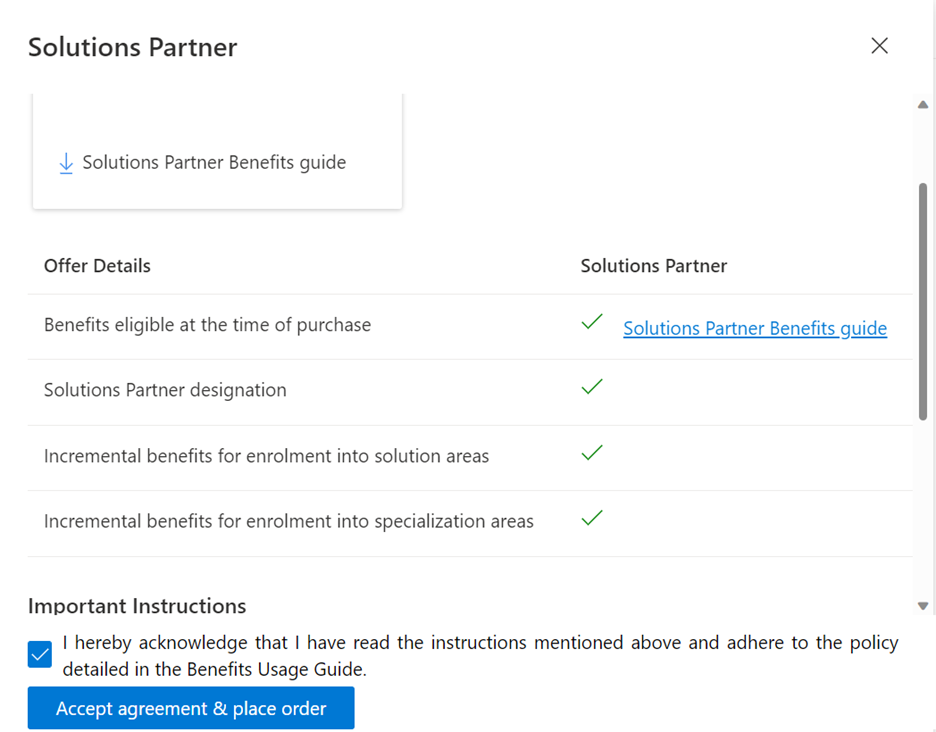Click checkmark for enrolment into solution areas
Screen dimensions: 936x732
(x=592, y=453)
